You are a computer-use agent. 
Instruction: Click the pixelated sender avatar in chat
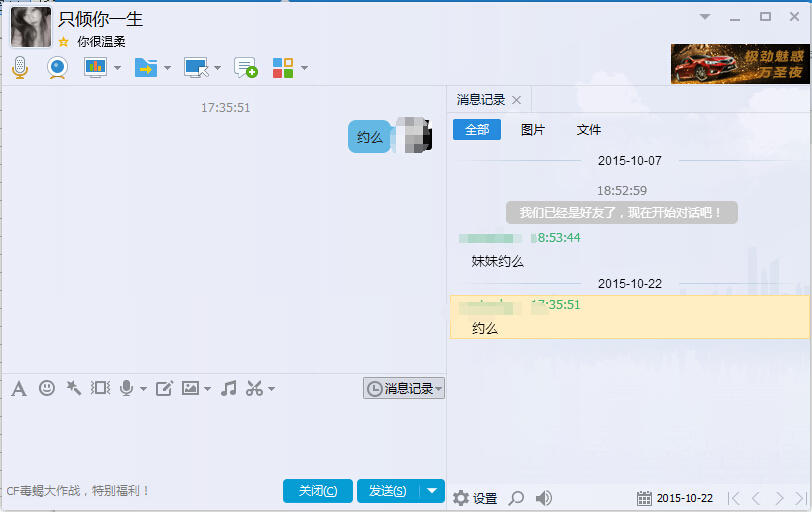(x=414, y=135)
